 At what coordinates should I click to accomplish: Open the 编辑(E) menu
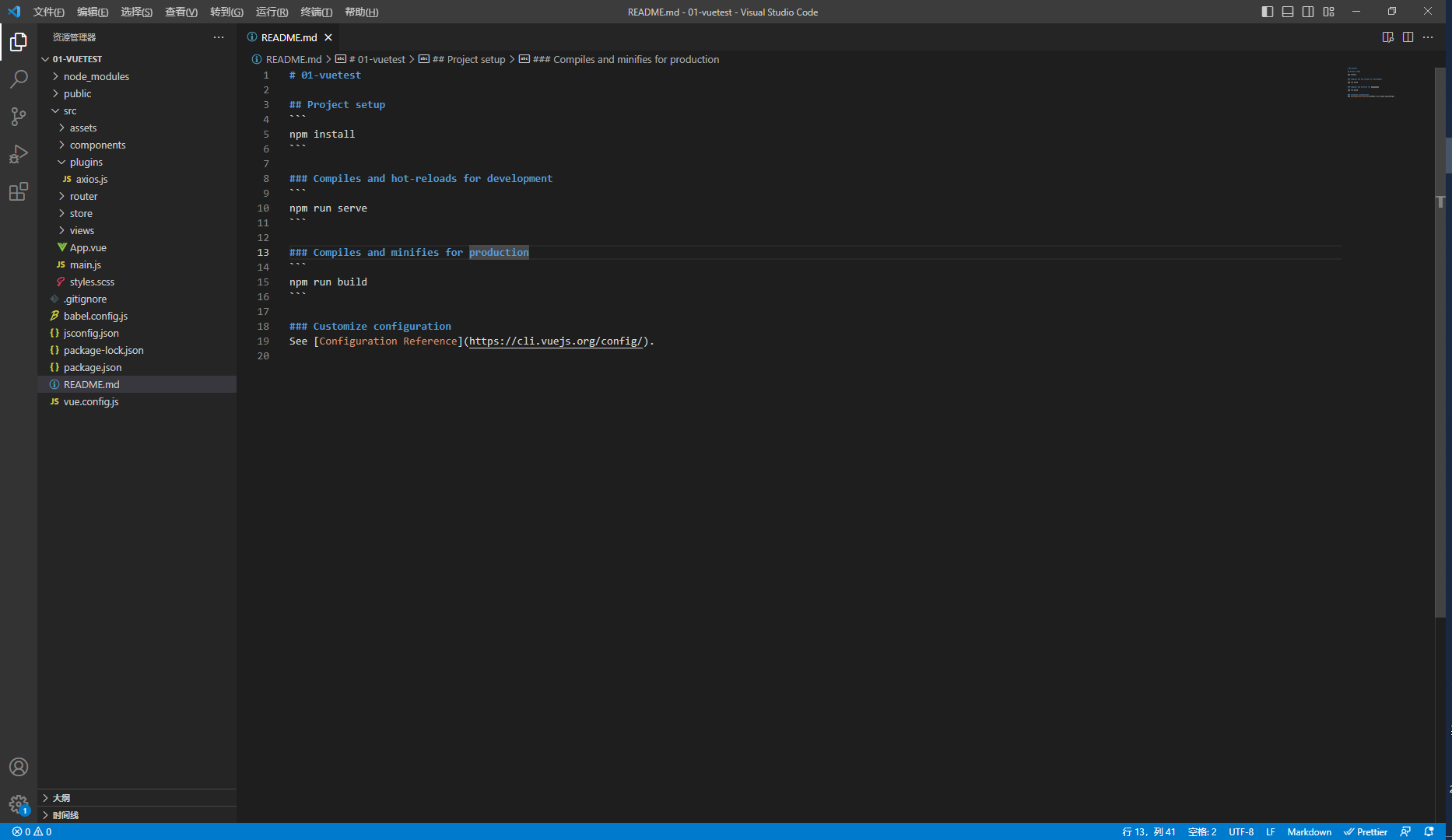93,12
